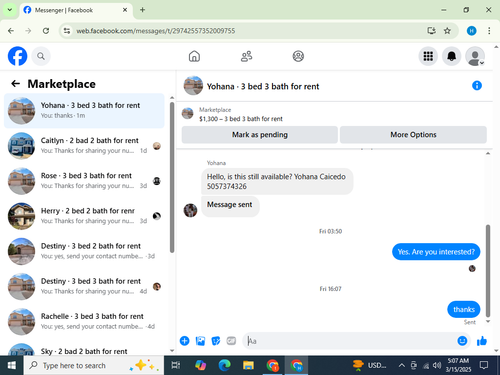Go back from Marketplace with left arrow
Screen dimensions: 500x375
(x=15, y=83)
